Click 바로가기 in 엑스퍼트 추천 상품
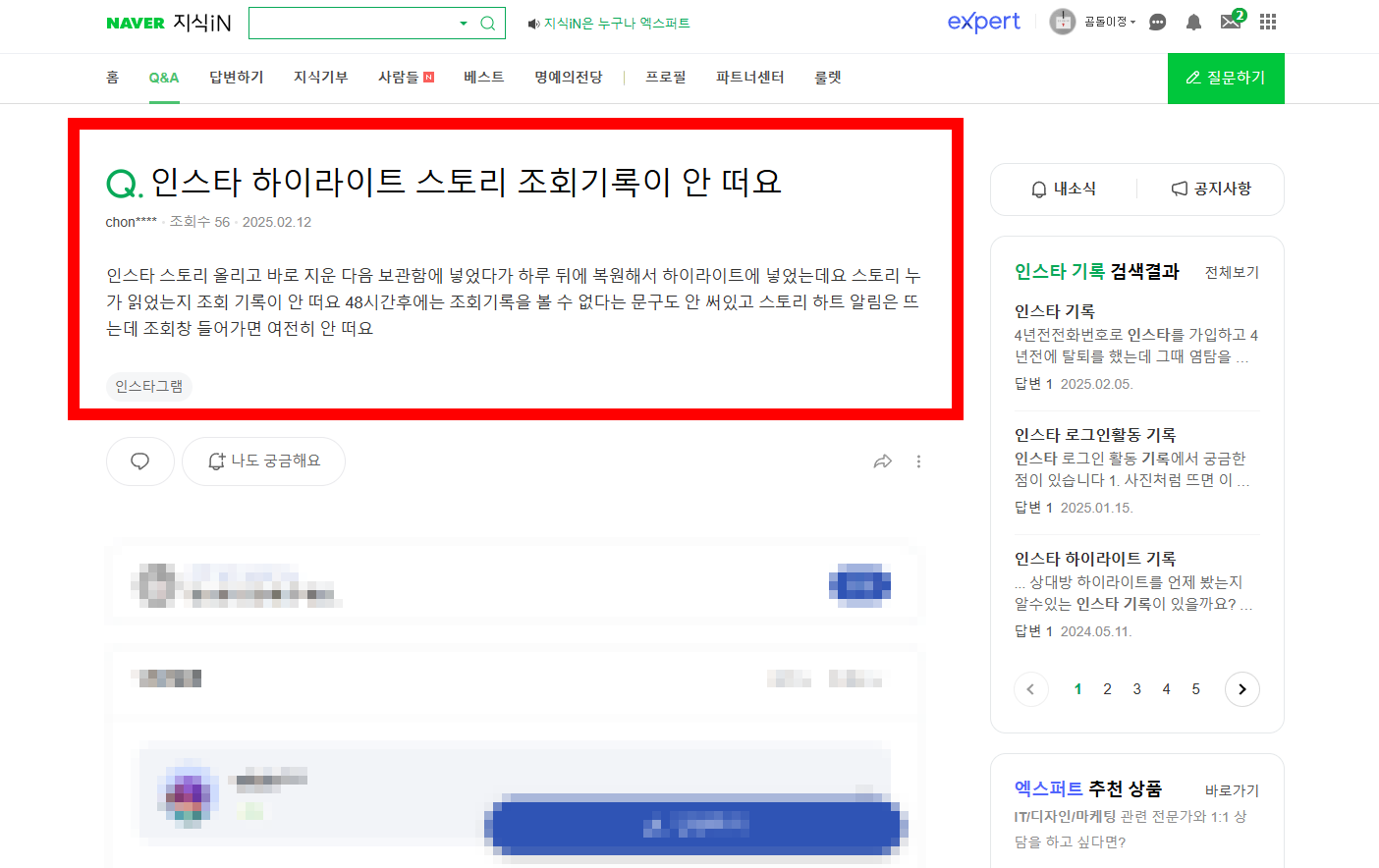 [1232, 790]
